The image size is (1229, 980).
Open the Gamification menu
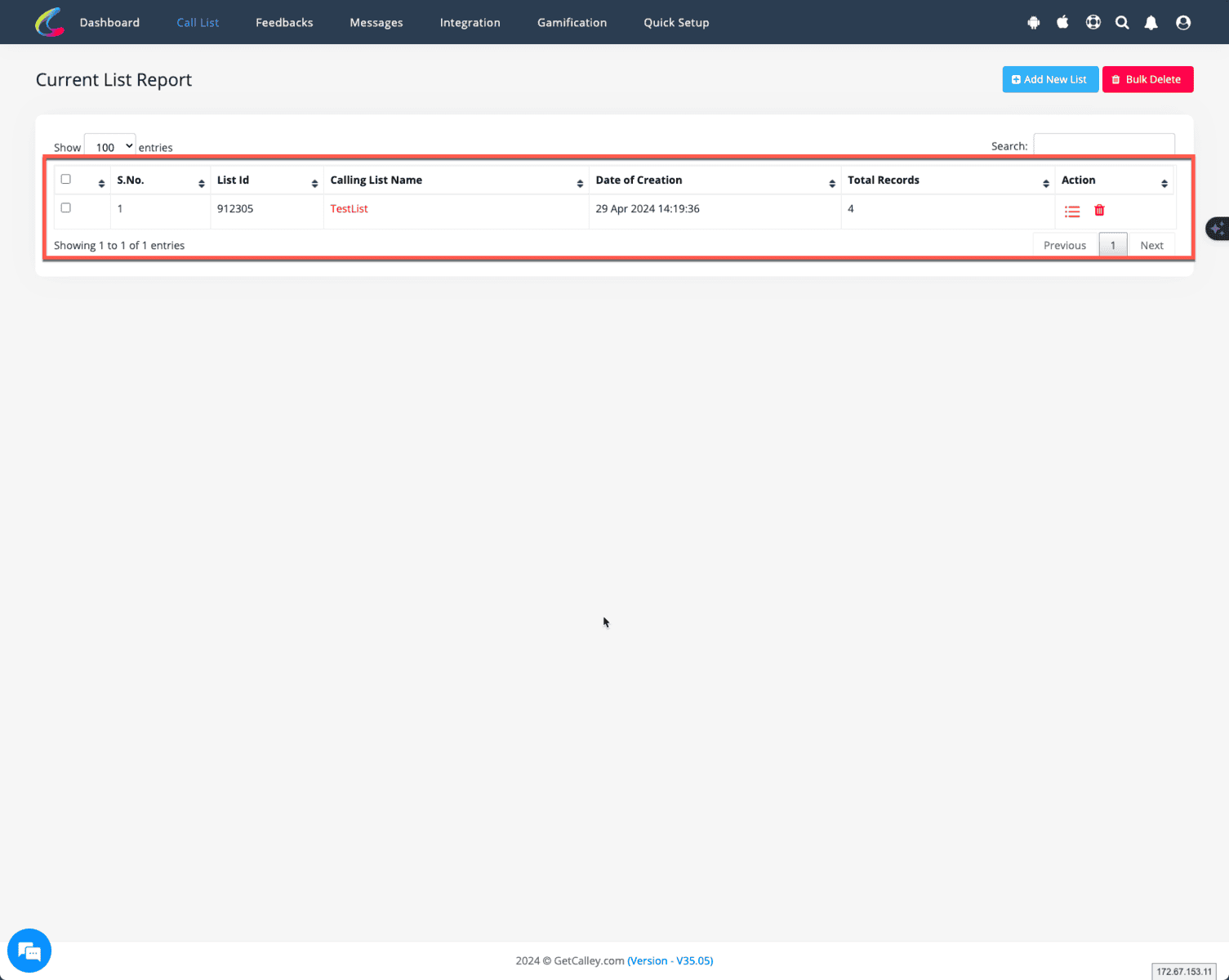pos(572,23)
